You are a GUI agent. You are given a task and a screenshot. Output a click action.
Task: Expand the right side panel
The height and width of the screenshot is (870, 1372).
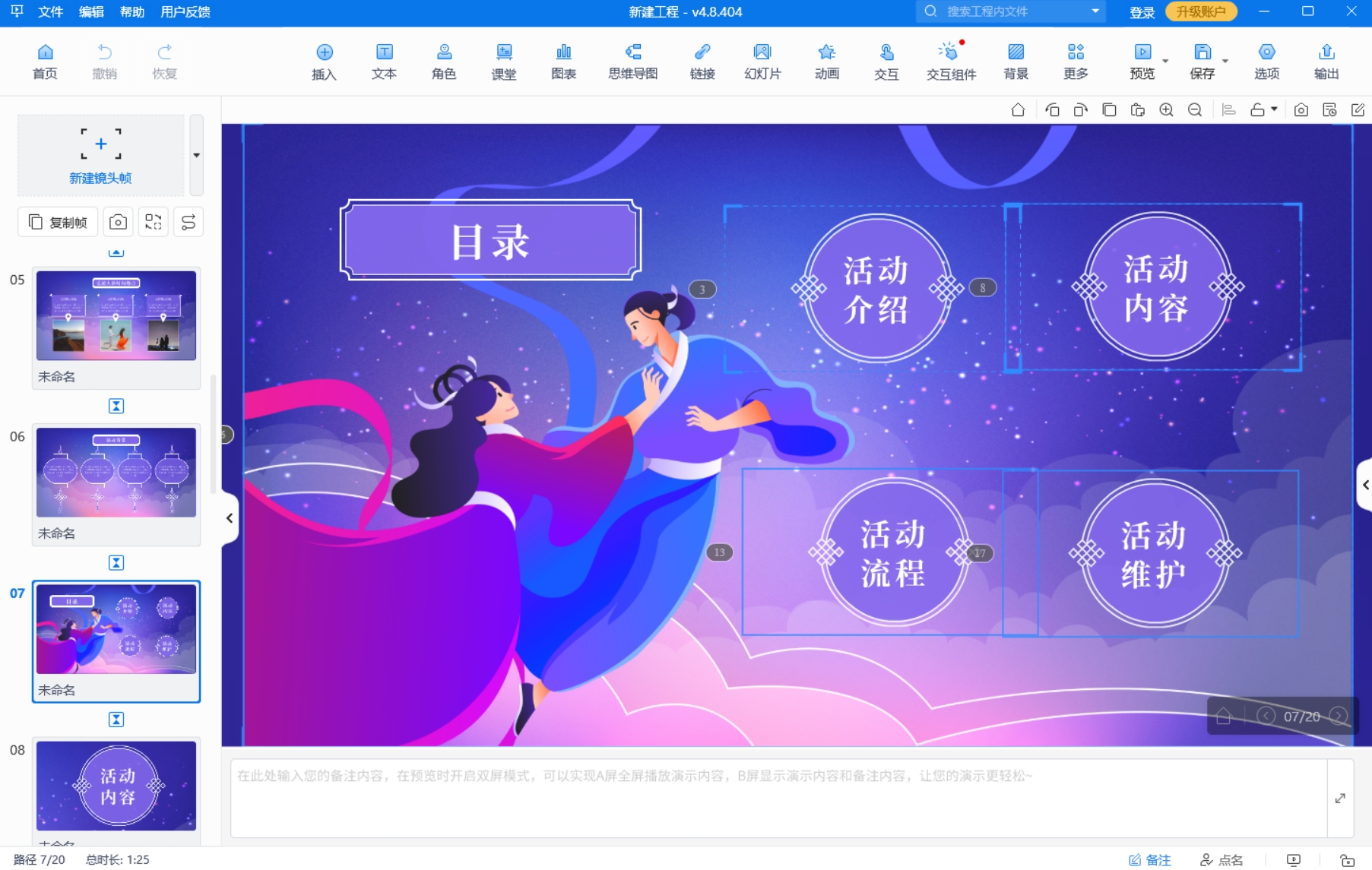tap(1364, 485)
